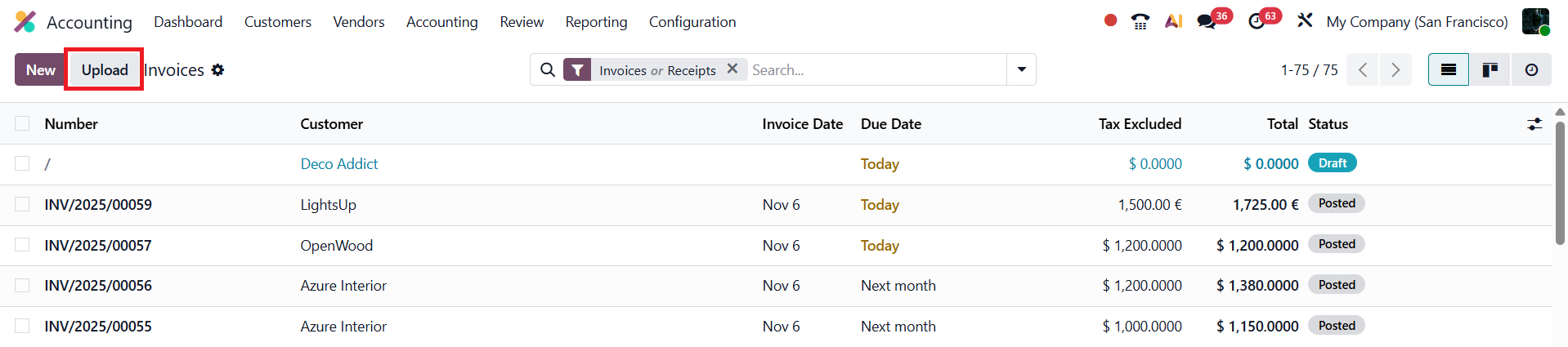The height and width of the screenshot is (347, 1568).
Task: Select the INV/2025/00056 row checkbox
Action: coord(22,285)
